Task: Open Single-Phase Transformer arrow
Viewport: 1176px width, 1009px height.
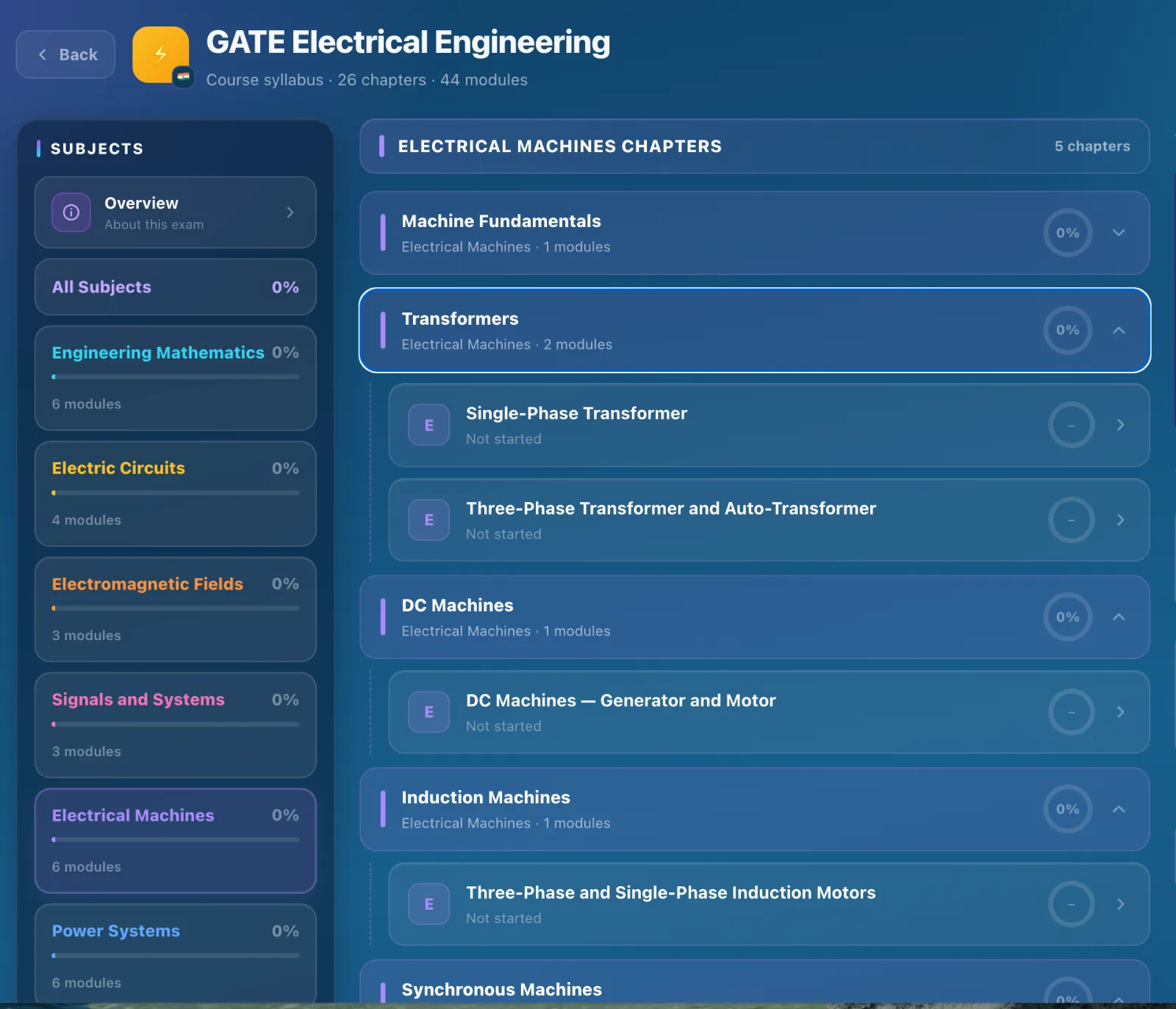Action: pyautogui.click(x=1120, y=425)
